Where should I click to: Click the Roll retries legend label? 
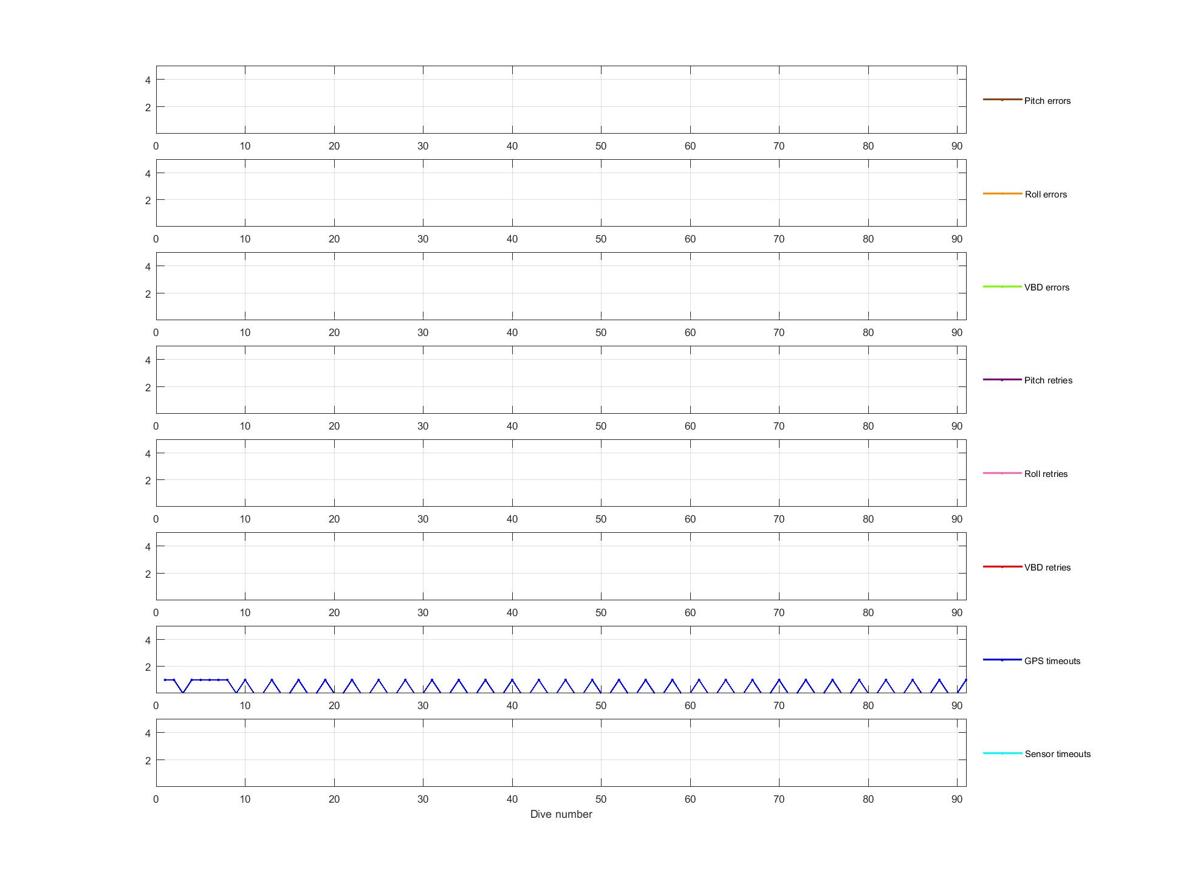[x=1046, y=474]
